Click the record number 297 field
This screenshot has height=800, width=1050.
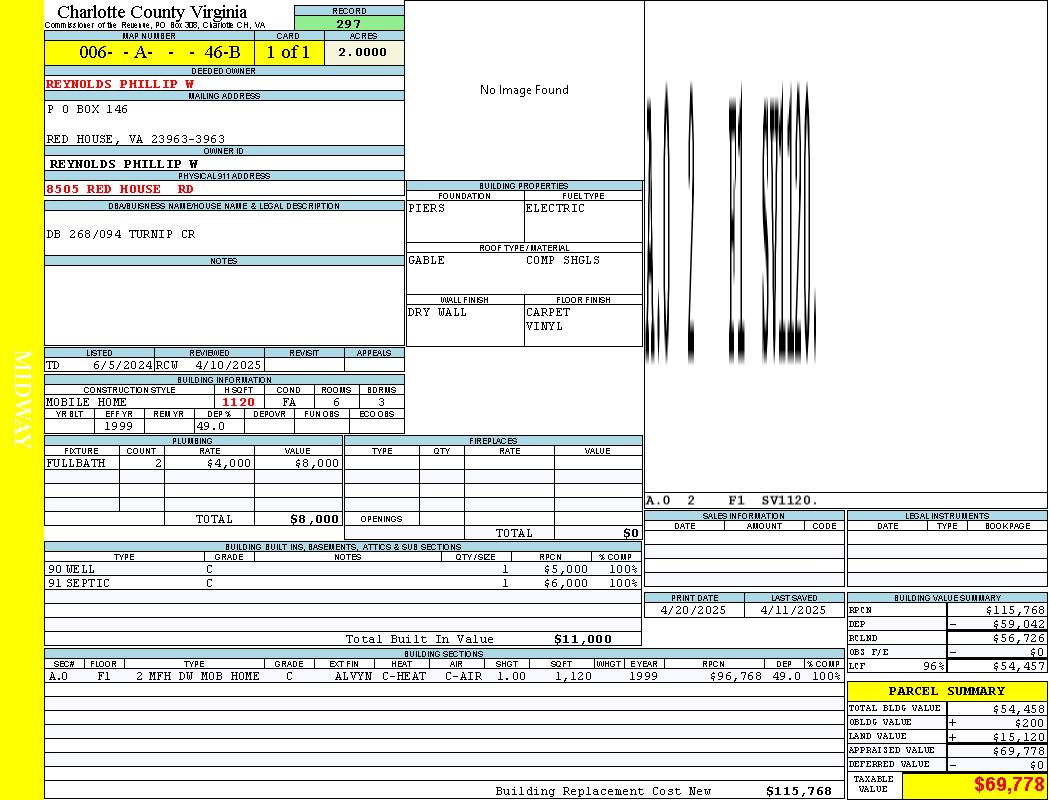click(349, 24)
